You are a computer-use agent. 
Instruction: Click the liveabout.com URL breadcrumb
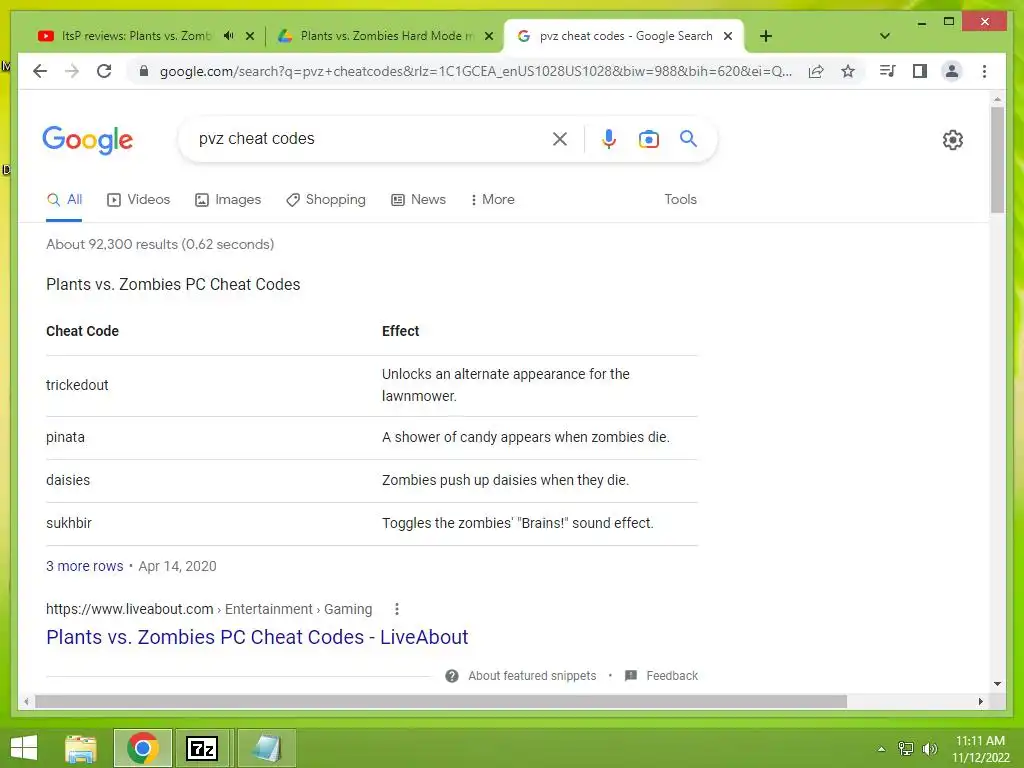coord(209,609)
